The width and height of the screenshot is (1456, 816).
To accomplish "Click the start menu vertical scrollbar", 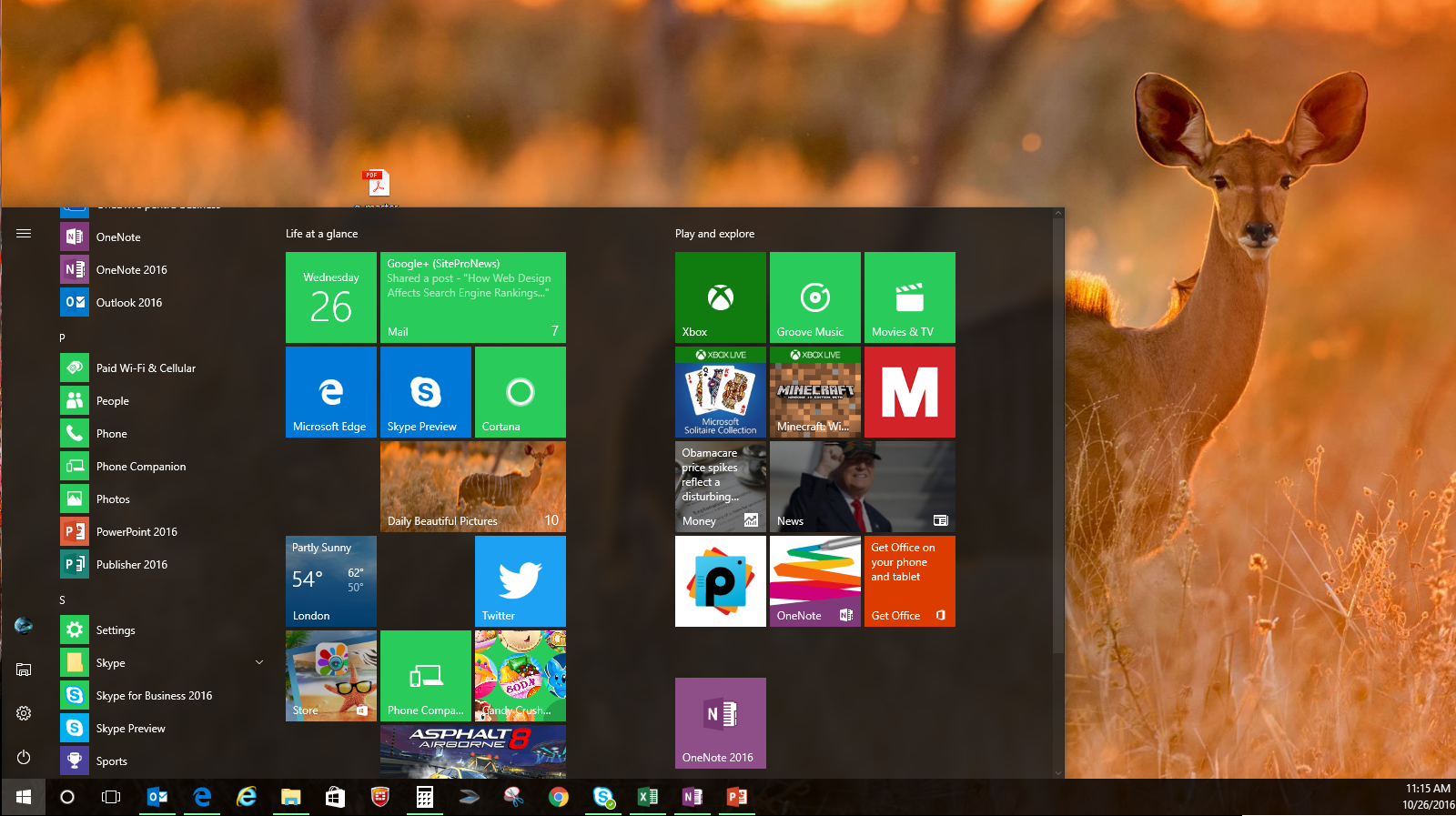I will pyautogui.click(x=1057, y=436).
